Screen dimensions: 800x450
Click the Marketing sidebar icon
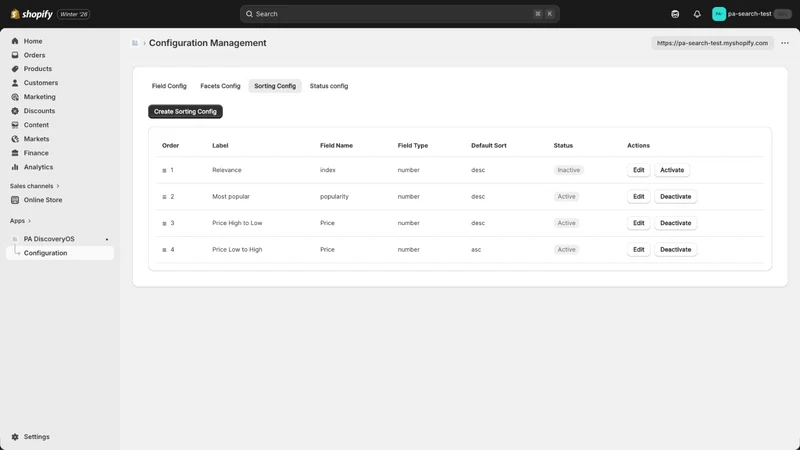(15, 97)
